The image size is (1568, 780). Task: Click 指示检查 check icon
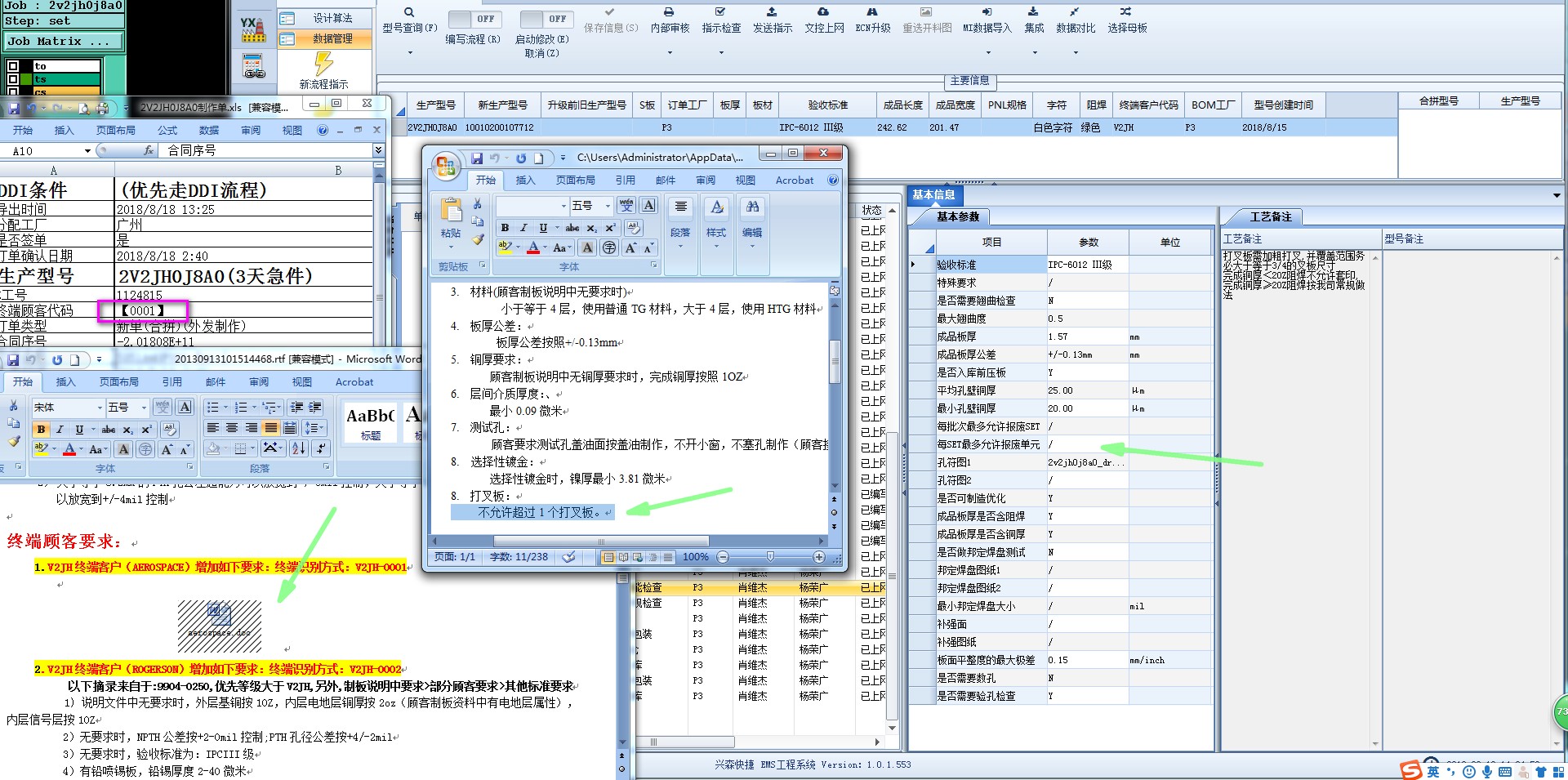tap(720, 12)
